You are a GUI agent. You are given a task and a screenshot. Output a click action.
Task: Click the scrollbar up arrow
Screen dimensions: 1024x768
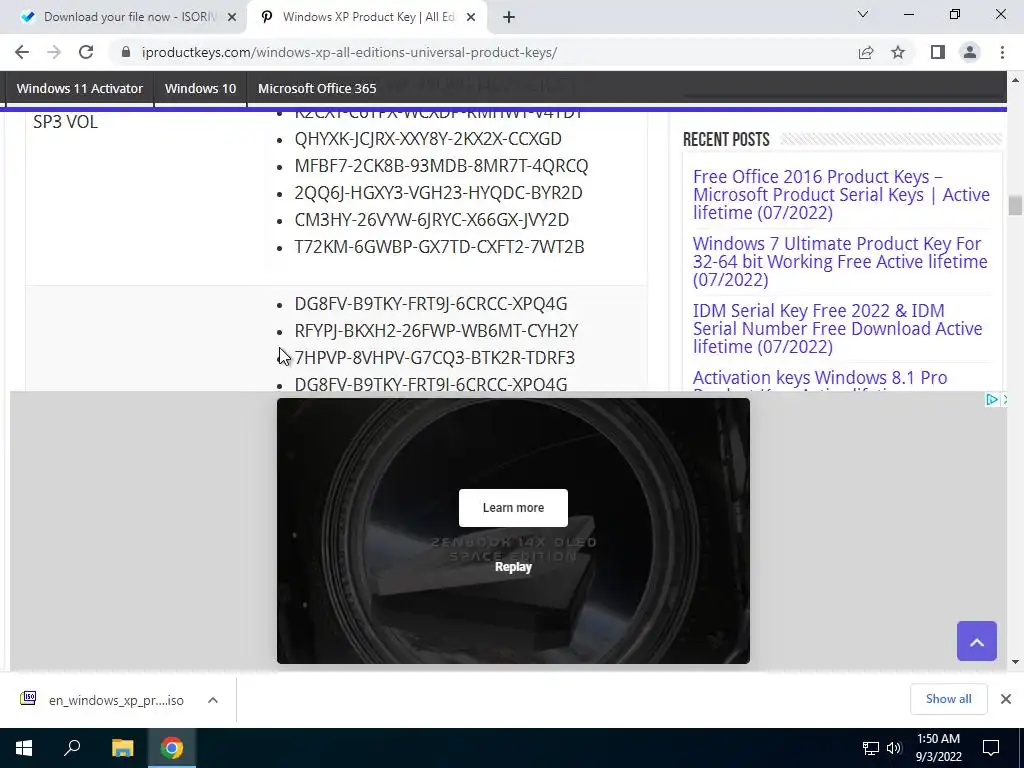click(x=1015, y=80)
